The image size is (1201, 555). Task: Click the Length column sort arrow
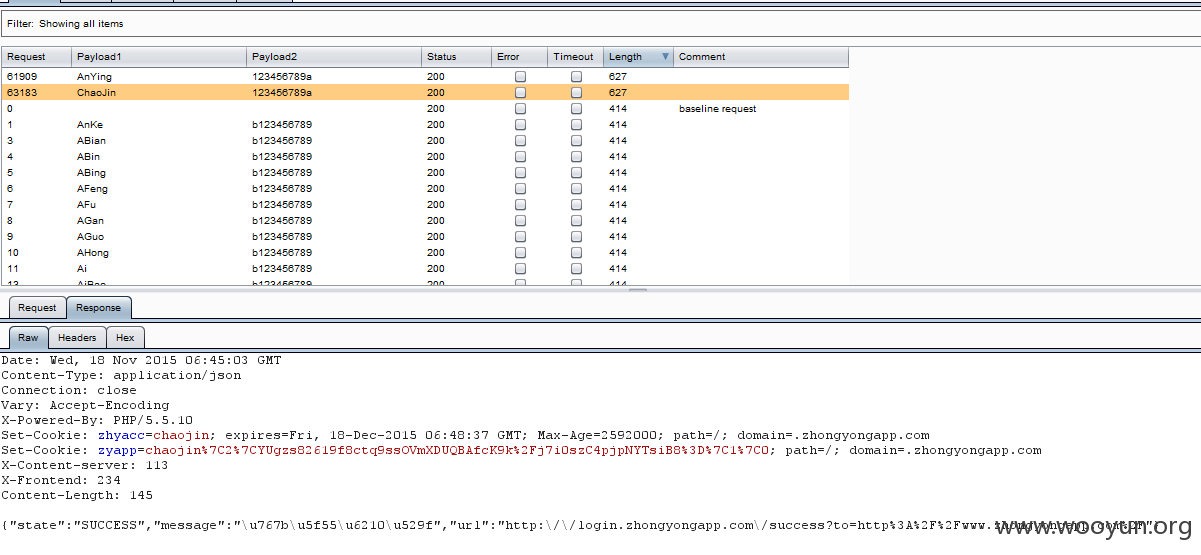click(x=665, y=57)
